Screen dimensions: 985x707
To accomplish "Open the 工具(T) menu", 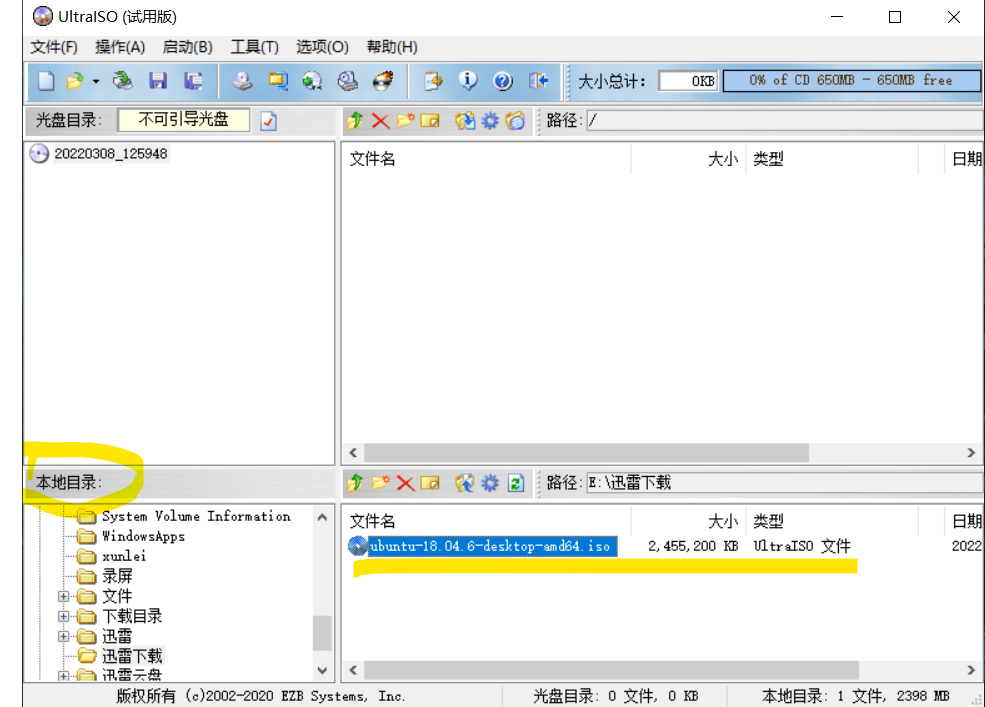I will [x=254, y=47].
